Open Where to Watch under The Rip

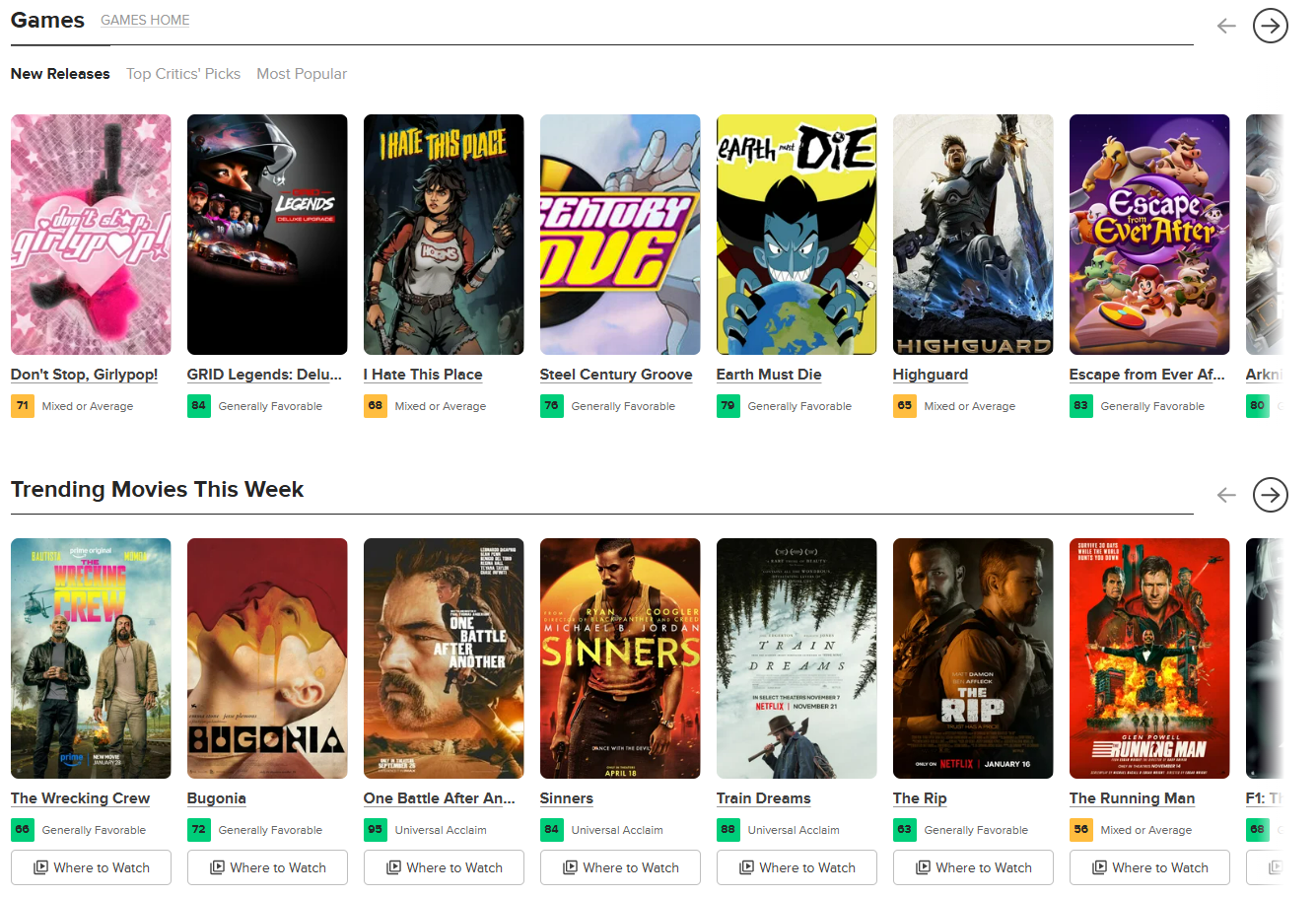(973, 867)
